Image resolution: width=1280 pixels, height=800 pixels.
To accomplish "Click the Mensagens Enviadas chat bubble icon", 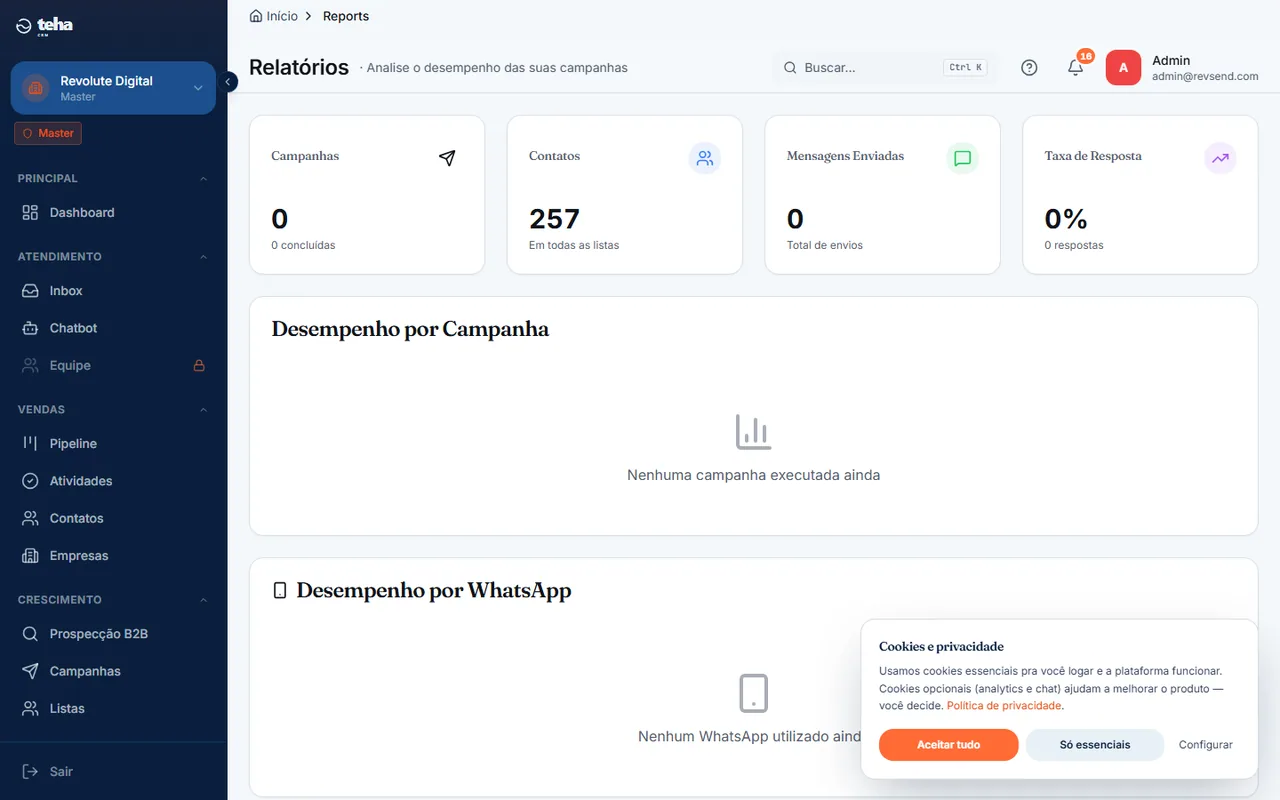I will (963, 158).
